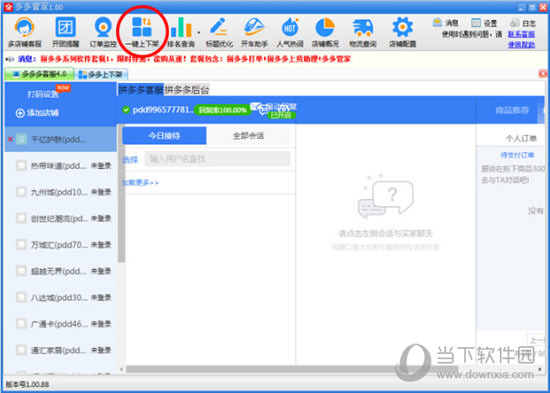Click the 加载更多>> link
Viewport: 550px width, 393px height.
coord(140,182)
